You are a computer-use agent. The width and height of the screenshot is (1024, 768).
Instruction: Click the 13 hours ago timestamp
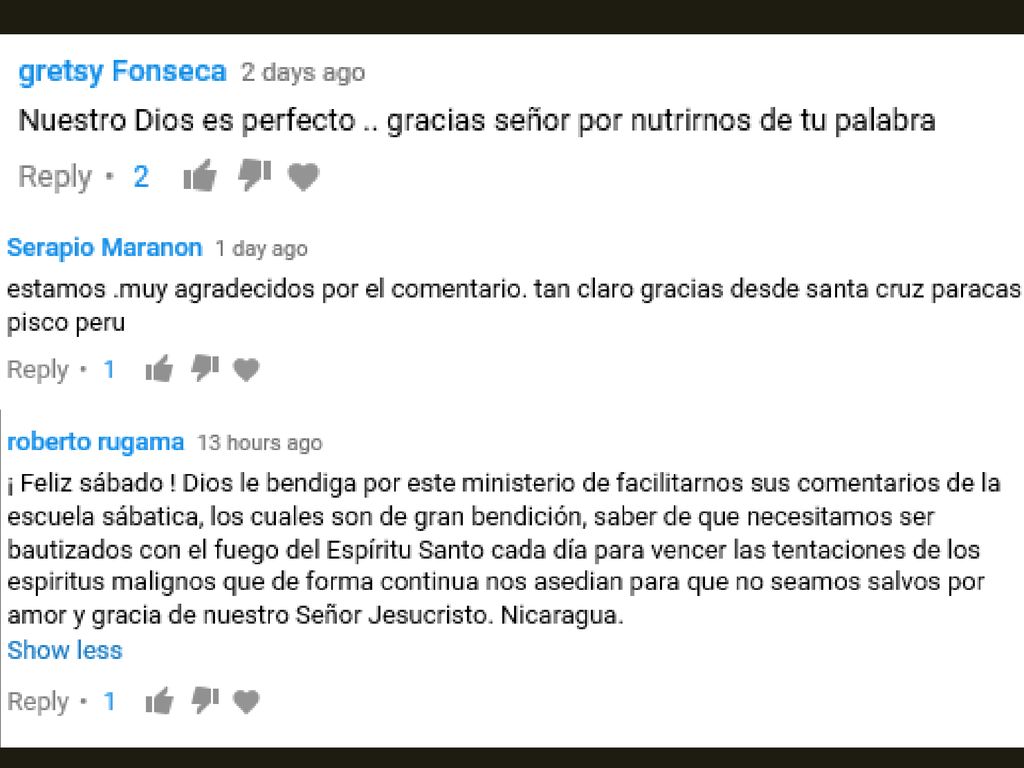259,443
